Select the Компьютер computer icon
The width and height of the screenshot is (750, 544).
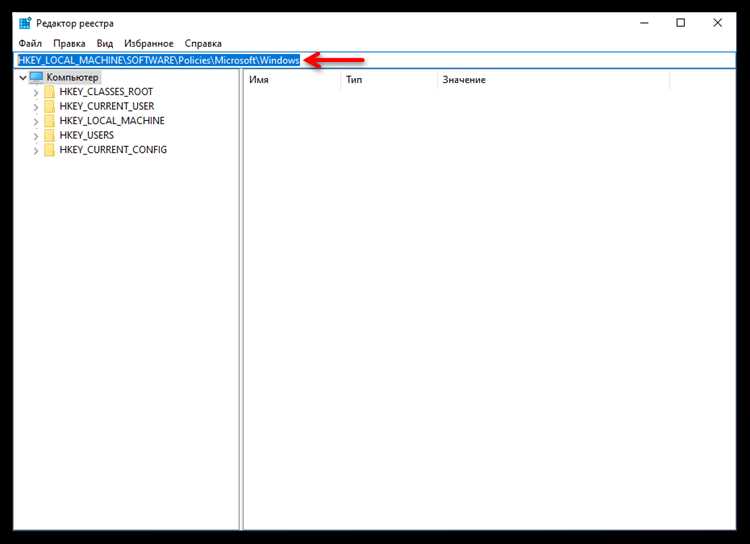[x=36, y=77]
